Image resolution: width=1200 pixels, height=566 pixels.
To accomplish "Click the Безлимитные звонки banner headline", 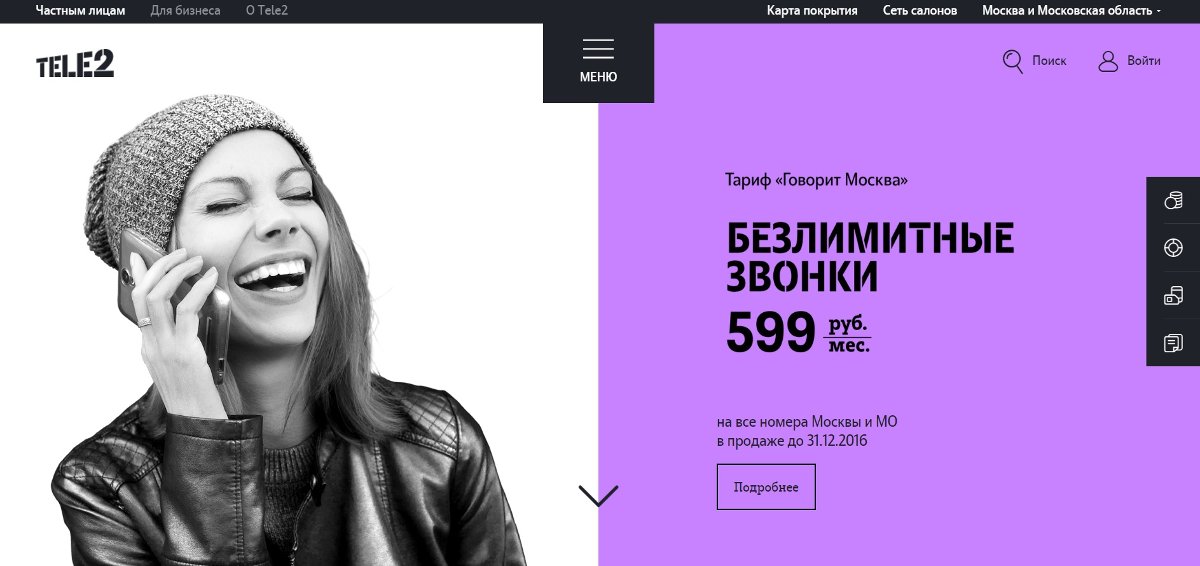I will click(870, 257).
